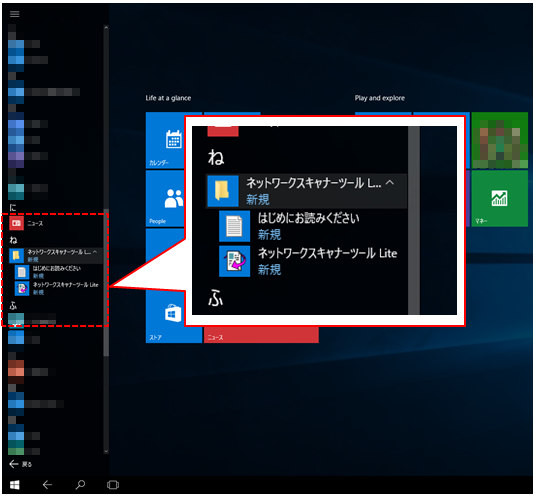Click the taskbar back arrow
Image resolution: width=537 pixels, height=496 pixels.
point(47,485)
